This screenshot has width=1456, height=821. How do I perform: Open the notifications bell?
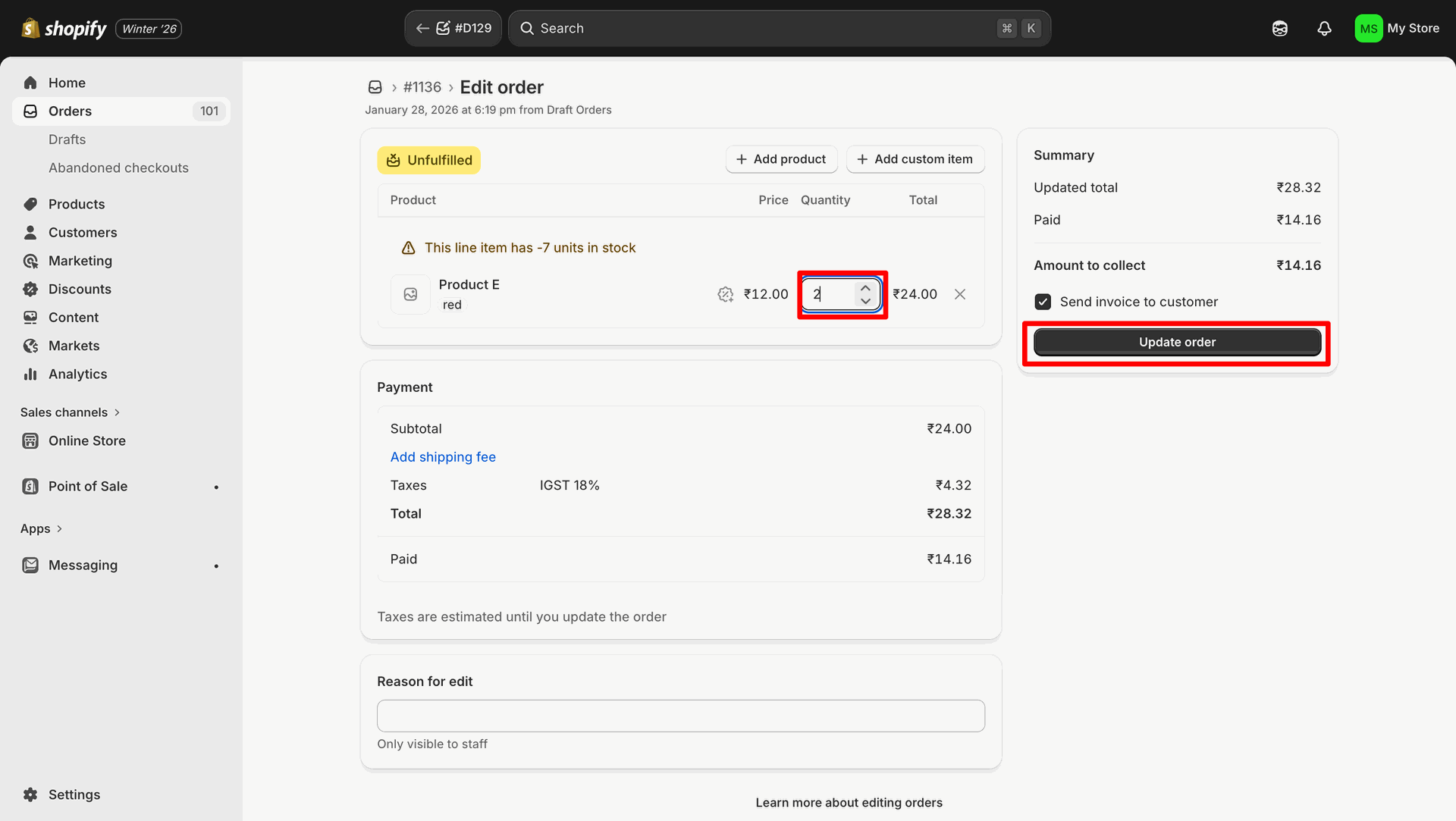point(1324,29)
